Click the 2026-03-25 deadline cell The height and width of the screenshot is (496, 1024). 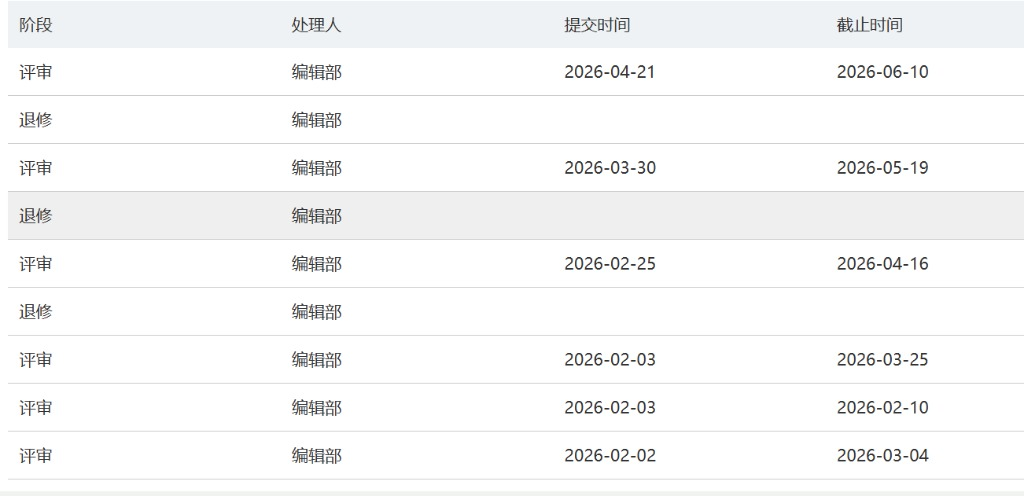click(882, 360)
